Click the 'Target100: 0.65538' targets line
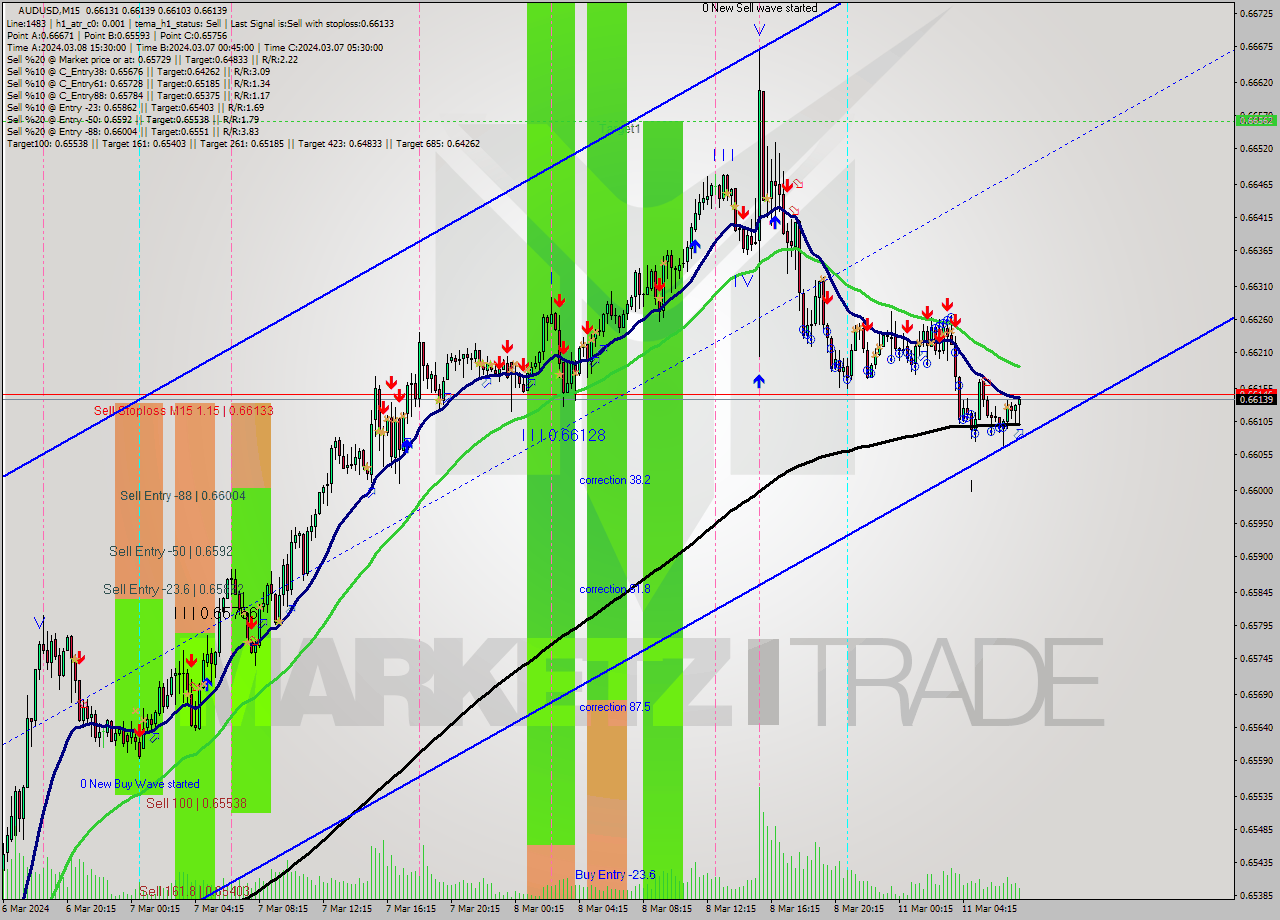Screen dimensions: 1280x920 pyautogui.click(x=243, y=143)
